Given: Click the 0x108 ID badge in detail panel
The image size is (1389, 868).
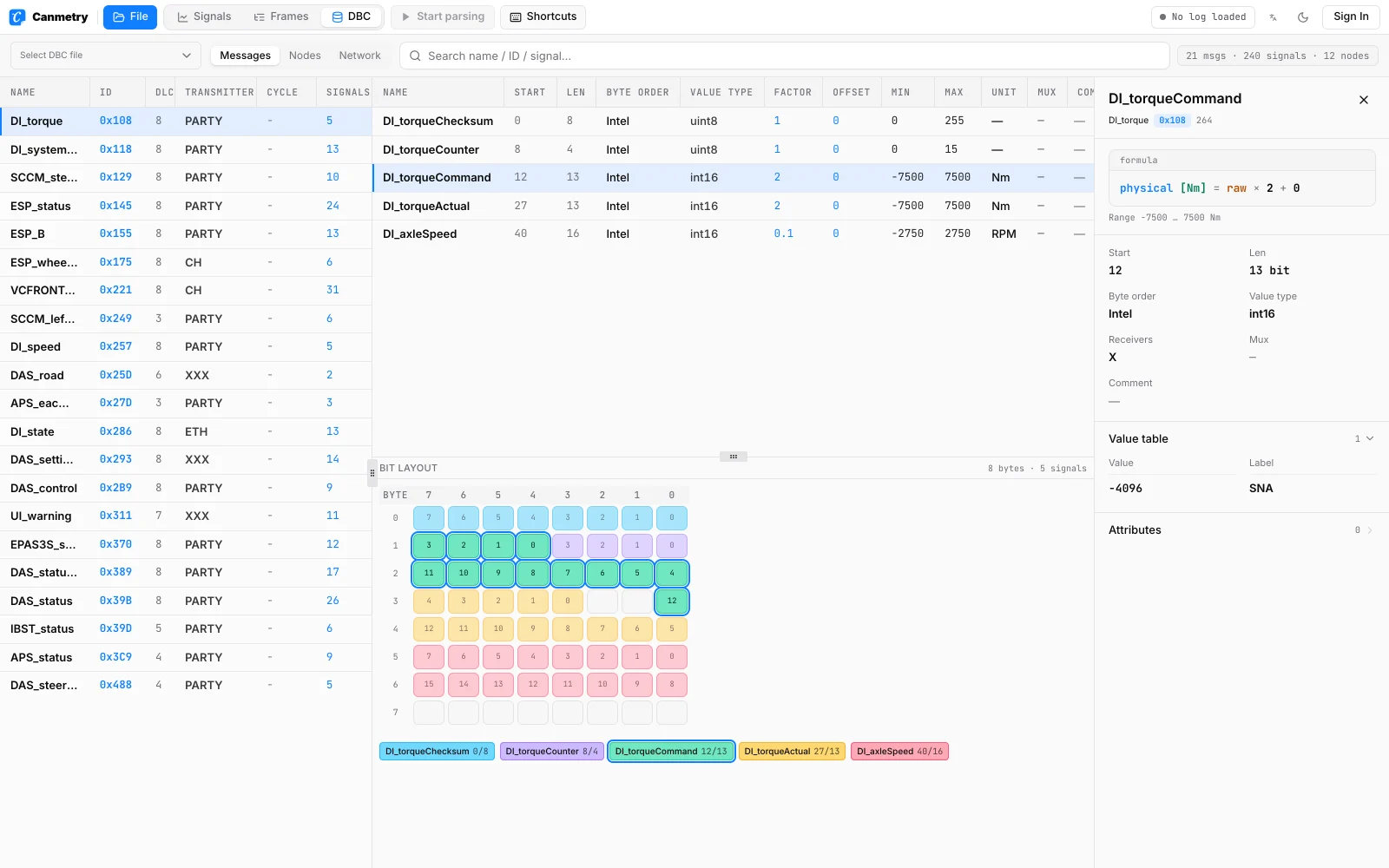Looking at the screenshot, I should point(1172,121).
